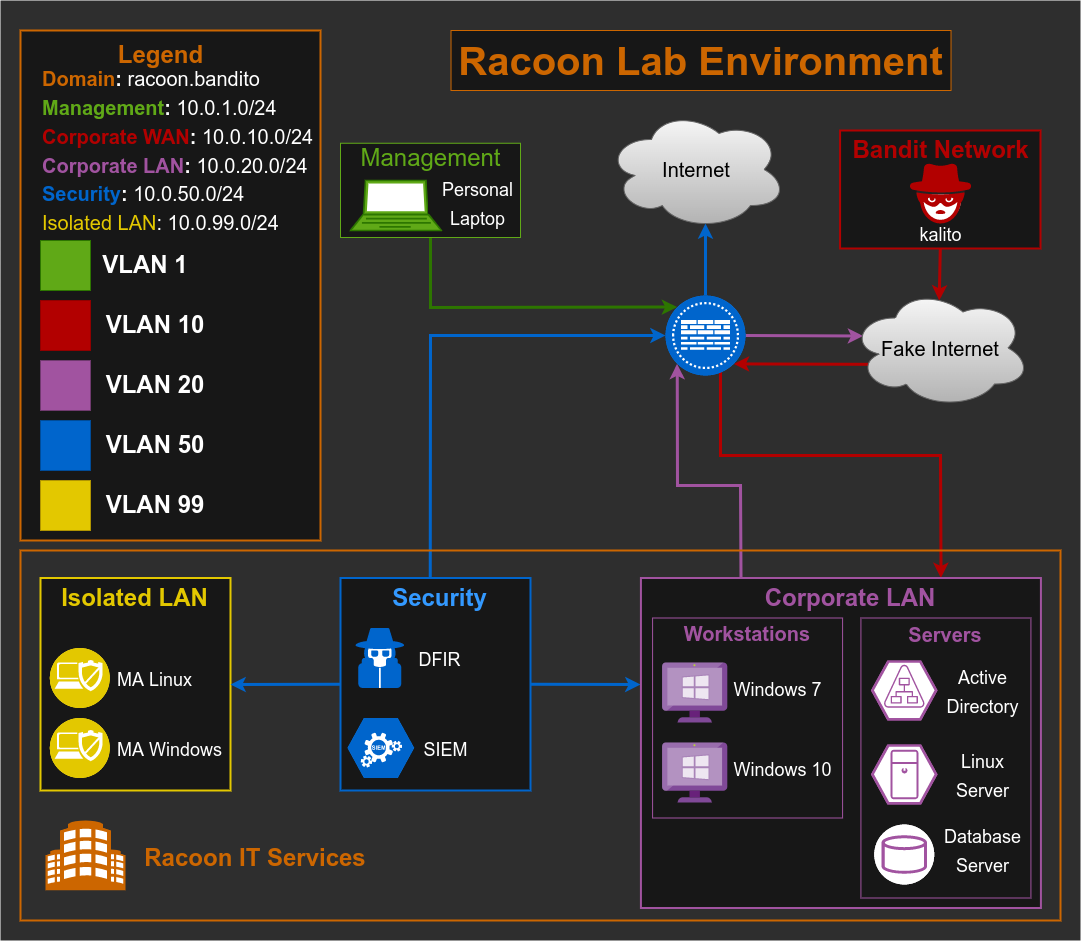
Task: Select the VLAN 99 yellow color swatch
Action: pyautogui.click(x=65, y=505)
